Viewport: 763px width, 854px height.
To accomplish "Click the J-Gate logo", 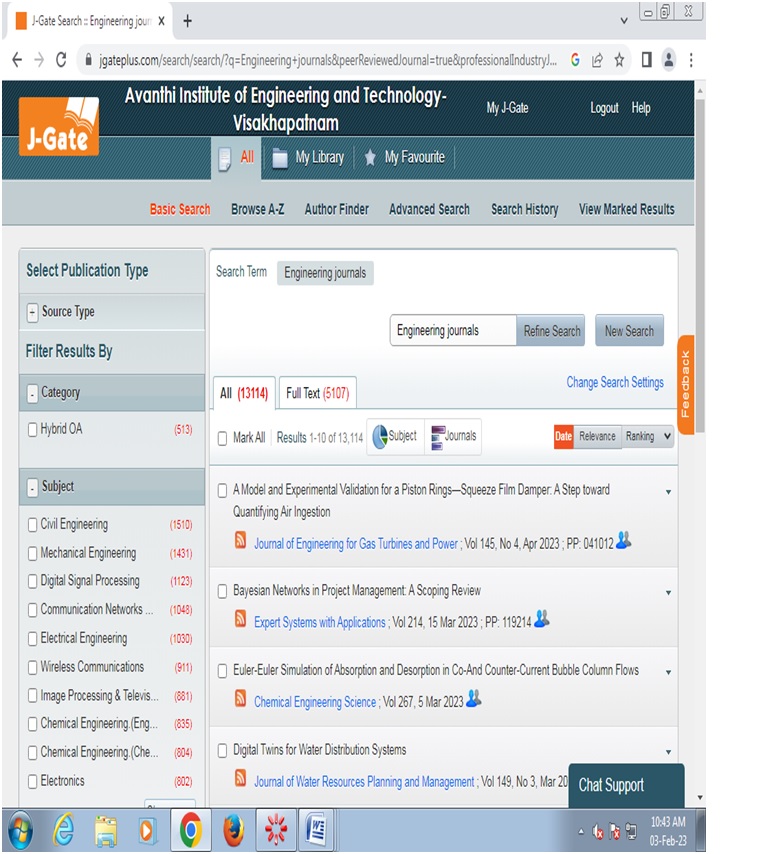I will click(x=59, y=126).
